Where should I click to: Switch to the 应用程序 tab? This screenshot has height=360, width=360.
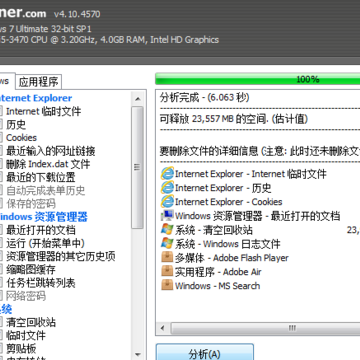[39, 82]
